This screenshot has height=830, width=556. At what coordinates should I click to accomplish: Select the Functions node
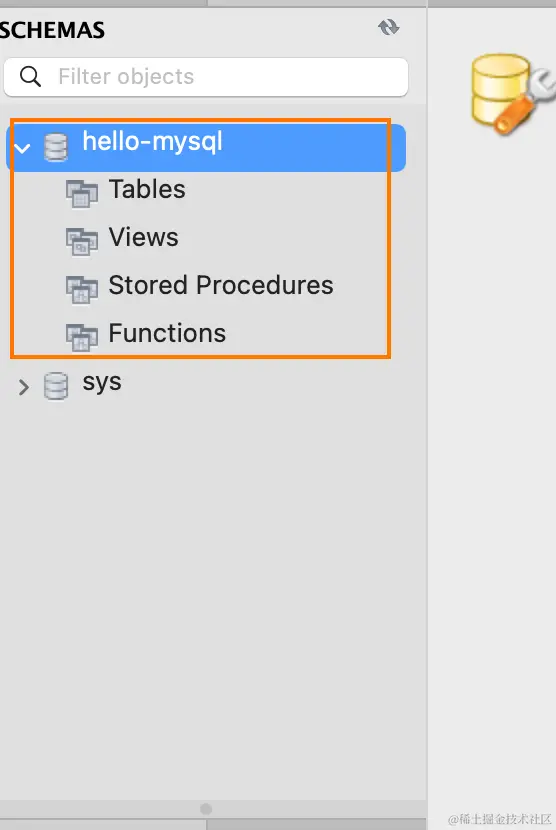coord(167,333)
